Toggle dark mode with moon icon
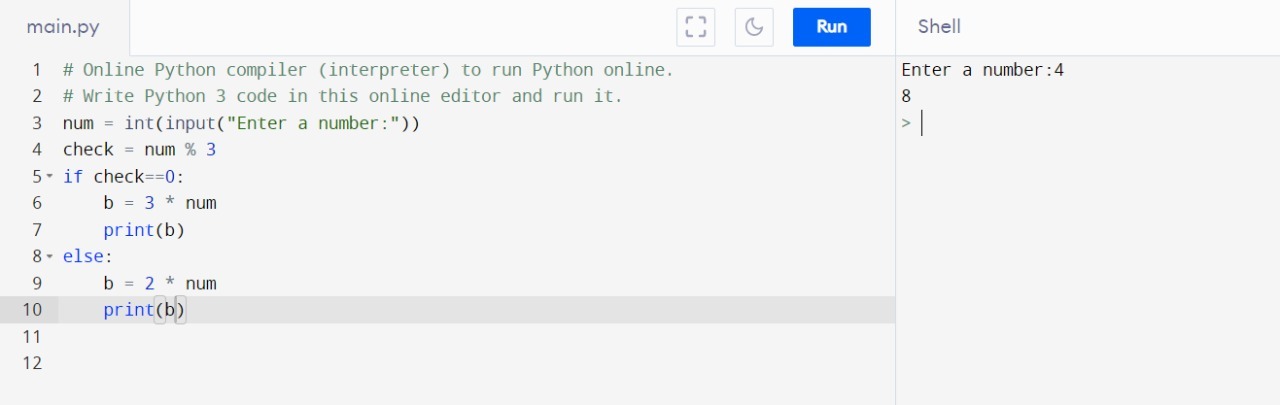The image size is (1280, 405). click(754, 27)
